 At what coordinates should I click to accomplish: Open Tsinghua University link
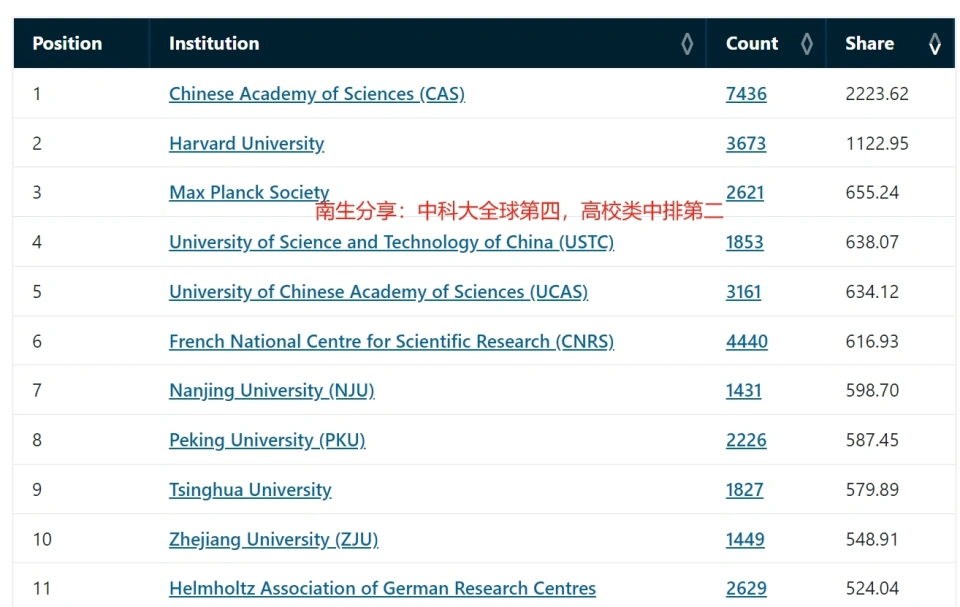250,489
